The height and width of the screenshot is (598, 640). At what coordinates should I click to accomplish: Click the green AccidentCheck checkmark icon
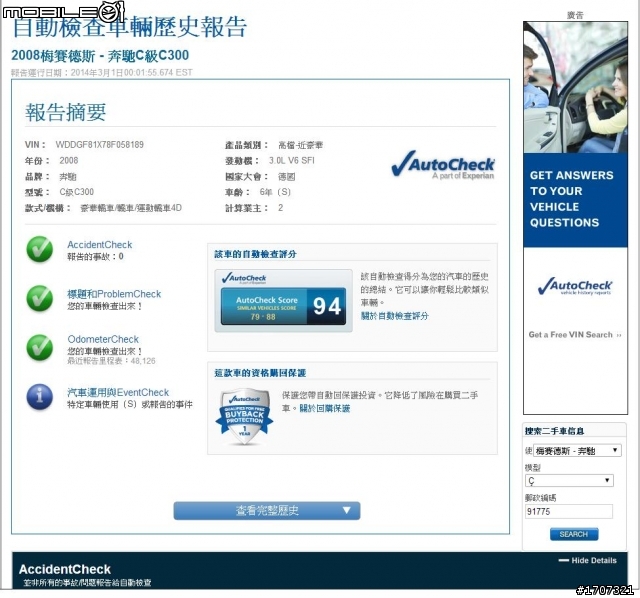(40, 249)
